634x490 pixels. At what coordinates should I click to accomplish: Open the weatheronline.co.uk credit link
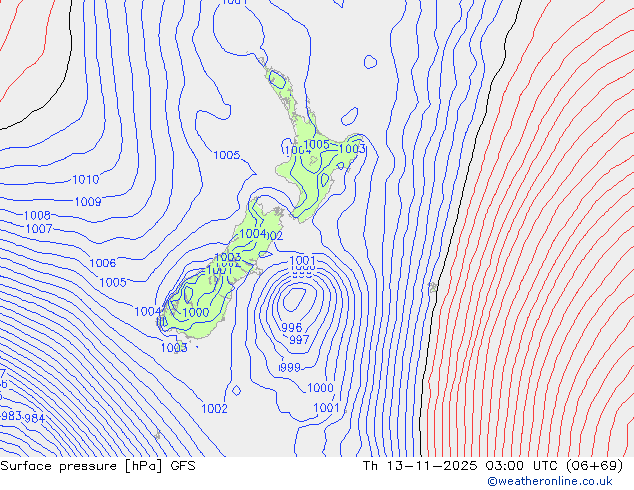550,481
